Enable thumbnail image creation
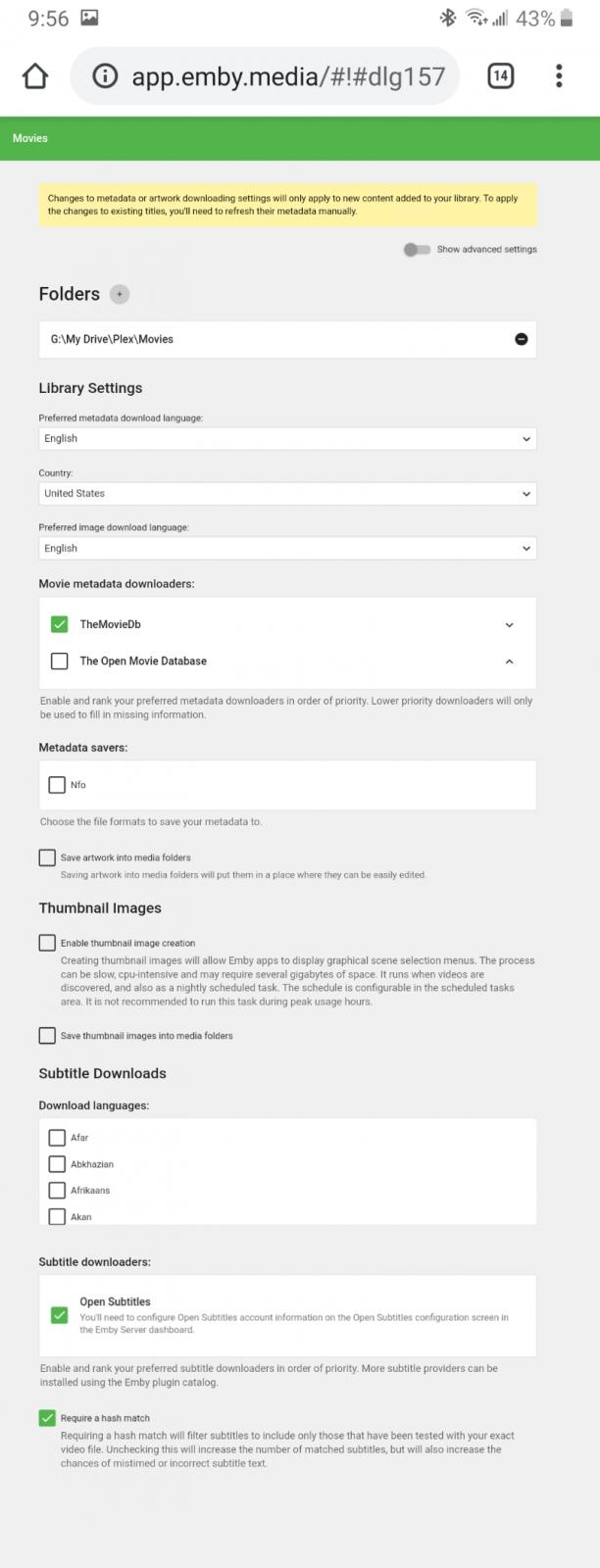Image resolution: width=600 pixels, height=1568 pixels. click(47, 943)
